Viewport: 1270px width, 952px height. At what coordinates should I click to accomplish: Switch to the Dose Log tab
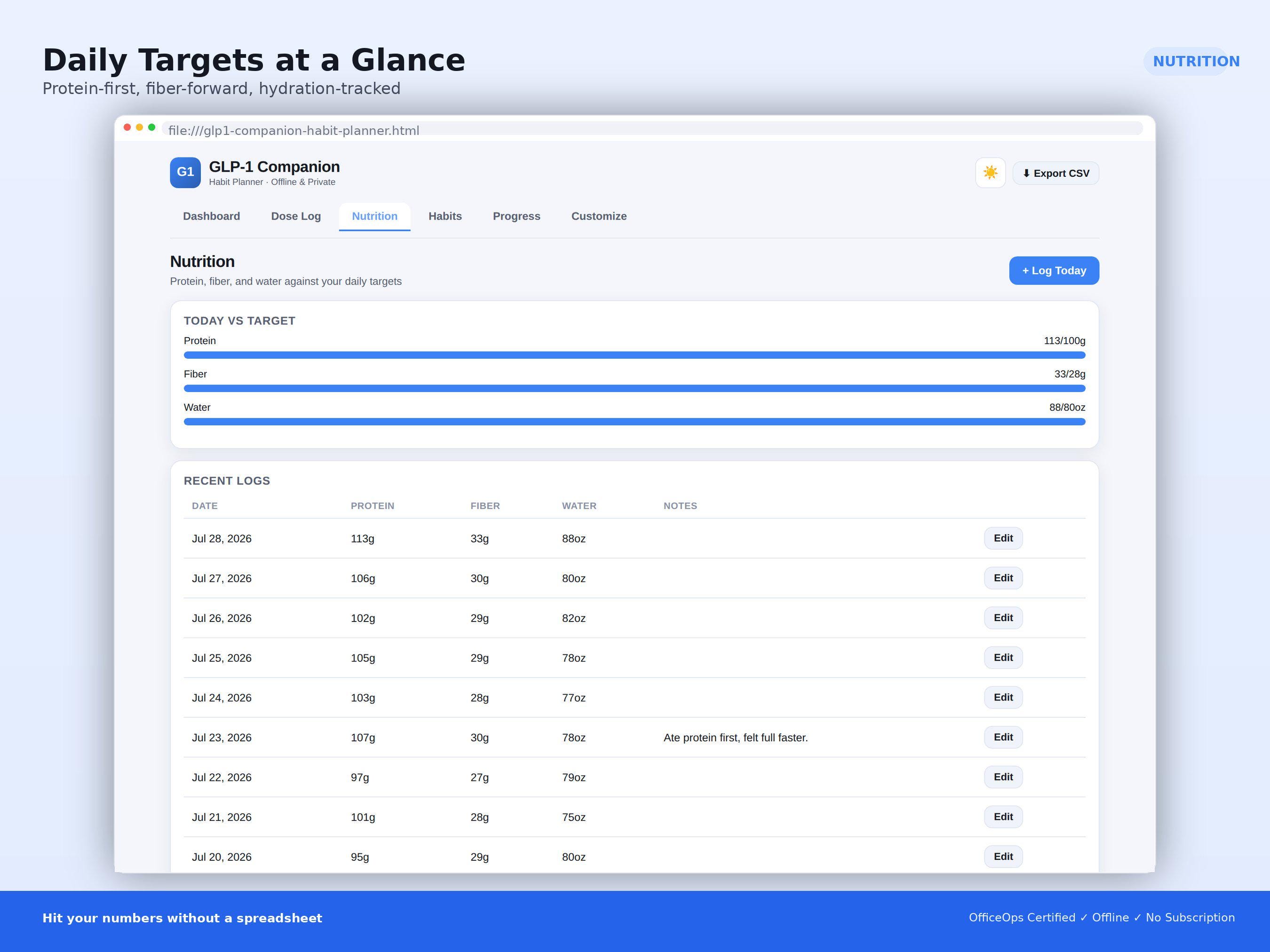pyautogui.click(x=296, y=216)
